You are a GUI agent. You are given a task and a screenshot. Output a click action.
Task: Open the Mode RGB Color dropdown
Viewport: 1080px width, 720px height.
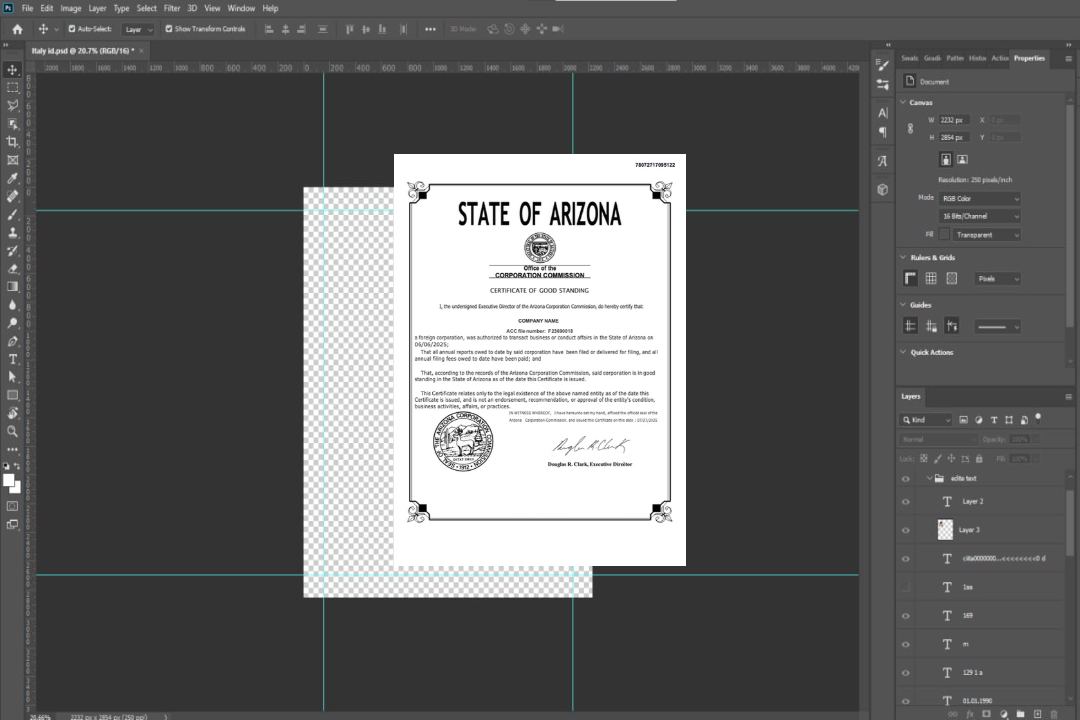tap(979, 198)
